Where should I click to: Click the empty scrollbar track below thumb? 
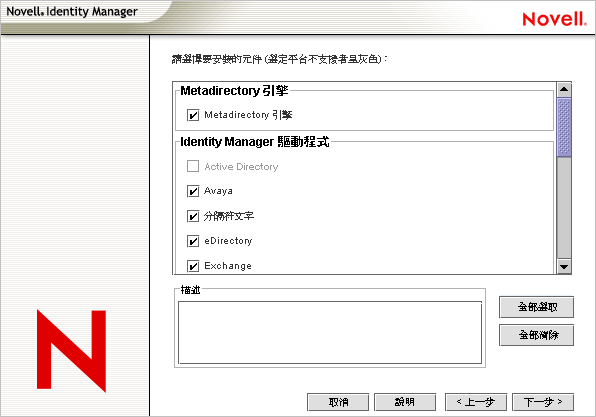564,208
